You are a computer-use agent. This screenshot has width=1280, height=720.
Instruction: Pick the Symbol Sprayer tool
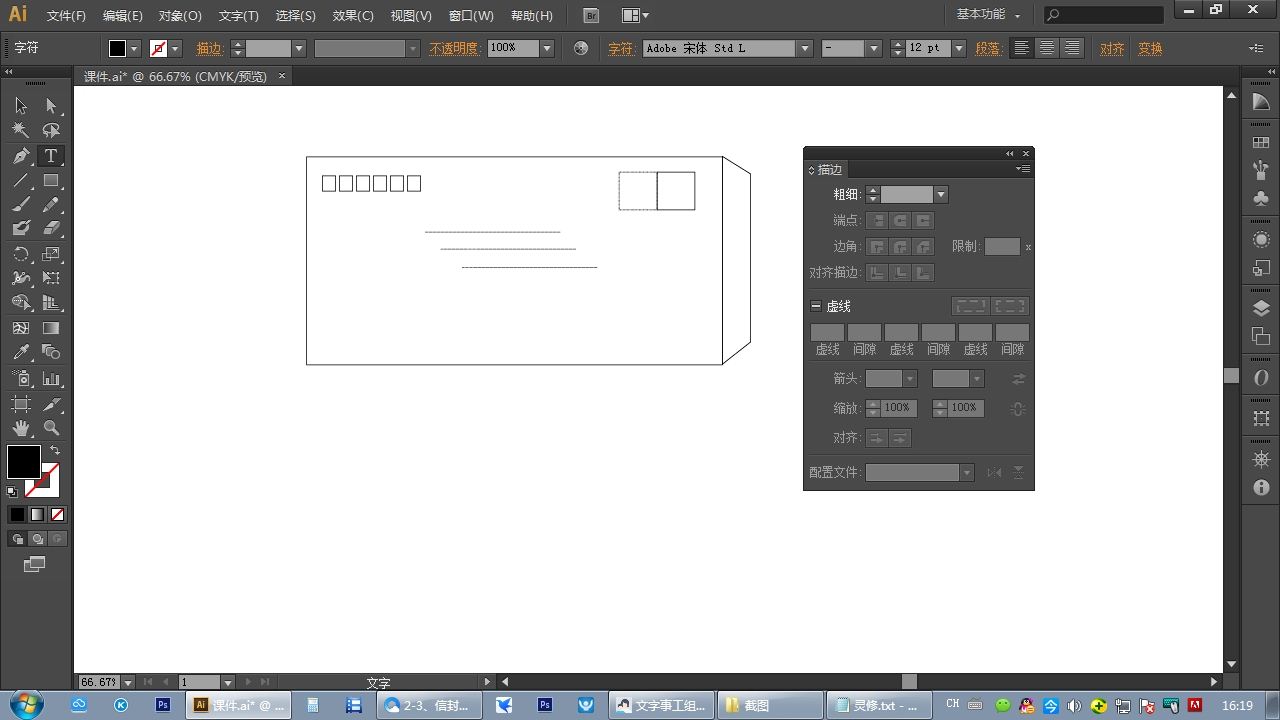point(21,379)
